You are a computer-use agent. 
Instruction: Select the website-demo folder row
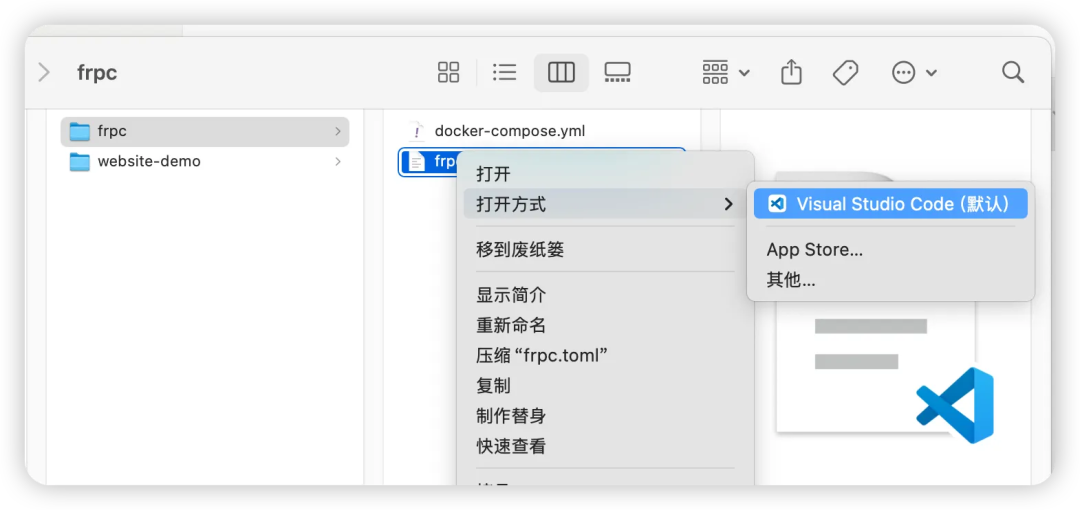coord(205,162)
